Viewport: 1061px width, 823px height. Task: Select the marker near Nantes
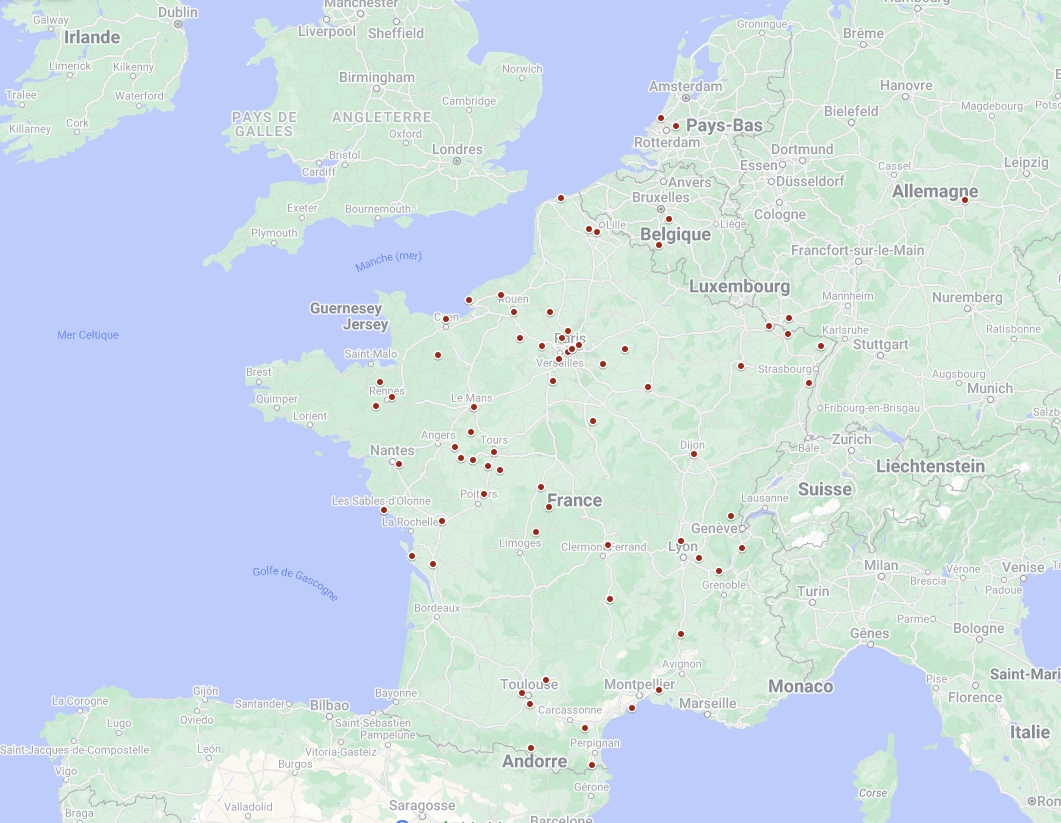point(398,464)
